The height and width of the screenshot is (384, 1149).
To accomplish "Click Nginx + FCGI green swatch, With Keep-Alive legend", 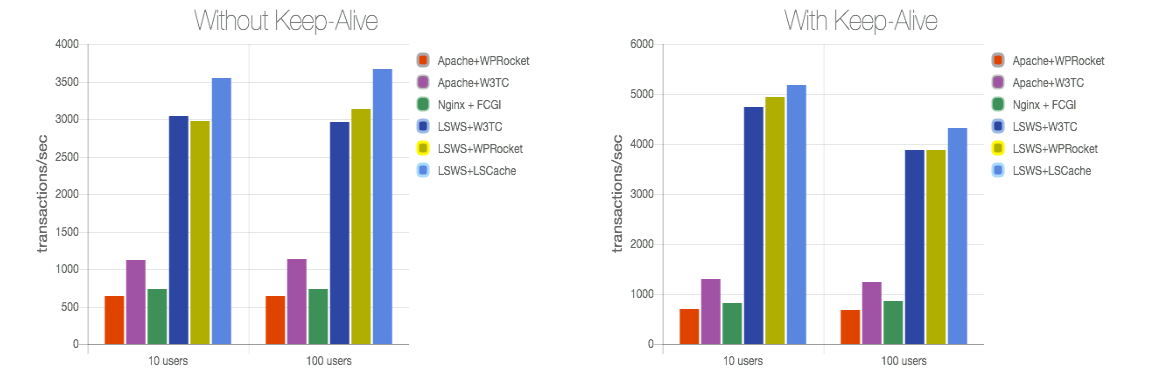I will (998, 105).
